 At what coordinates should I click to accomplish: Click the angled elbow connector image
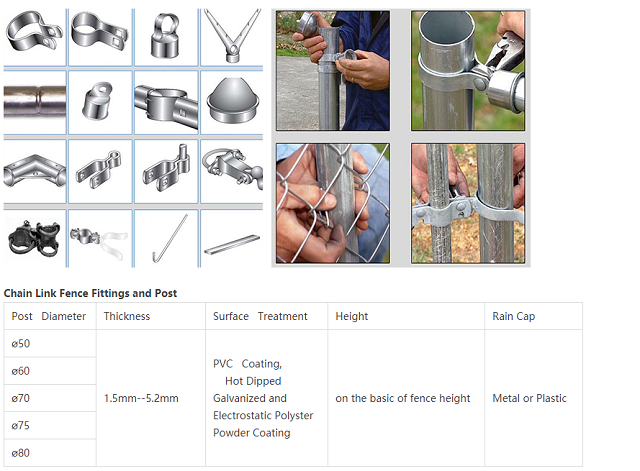[35, 171]
